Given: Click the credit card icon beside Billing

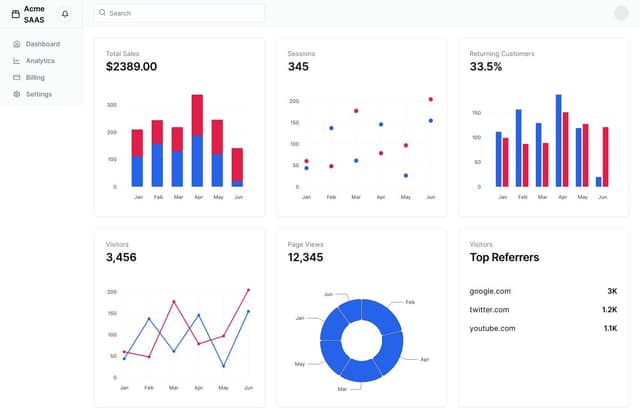Looking at the screenshot, I should (16, 77).
